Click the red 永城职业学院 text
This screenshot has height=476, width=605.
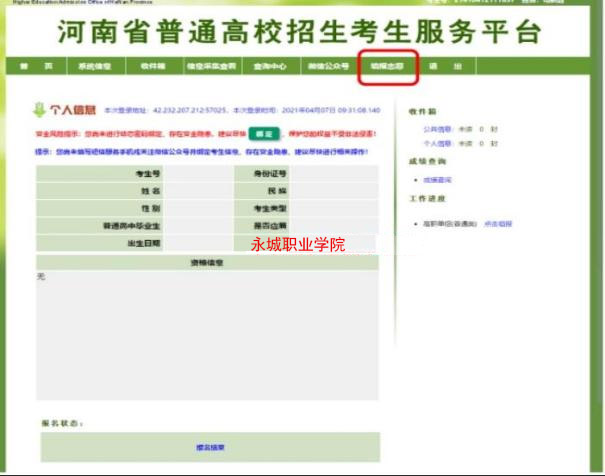point(297,244)
